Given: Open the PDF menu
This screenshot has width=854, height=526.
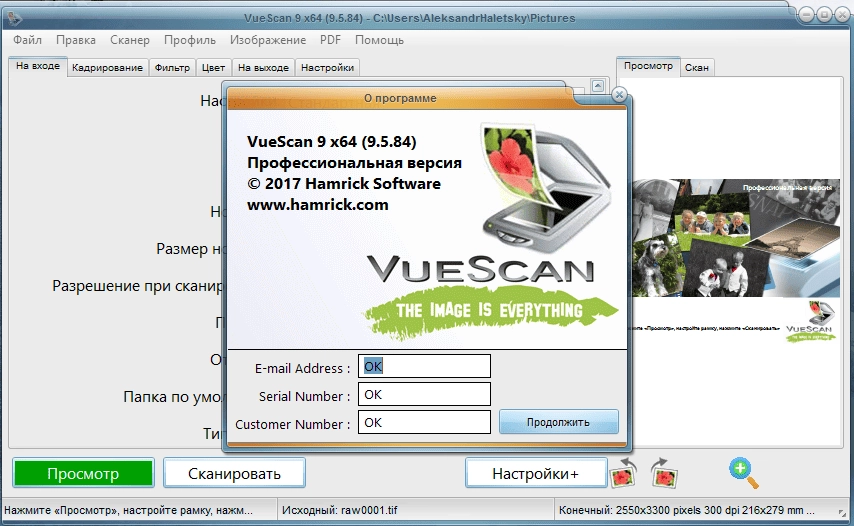Looking at the screenshot, I should point(330,40).
